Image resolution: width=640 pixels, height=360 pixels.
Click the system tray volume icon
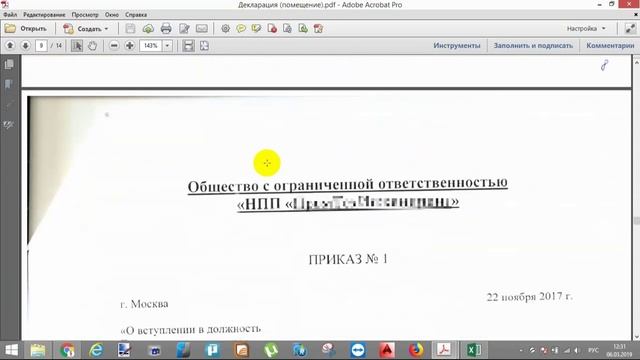[577, 350]
